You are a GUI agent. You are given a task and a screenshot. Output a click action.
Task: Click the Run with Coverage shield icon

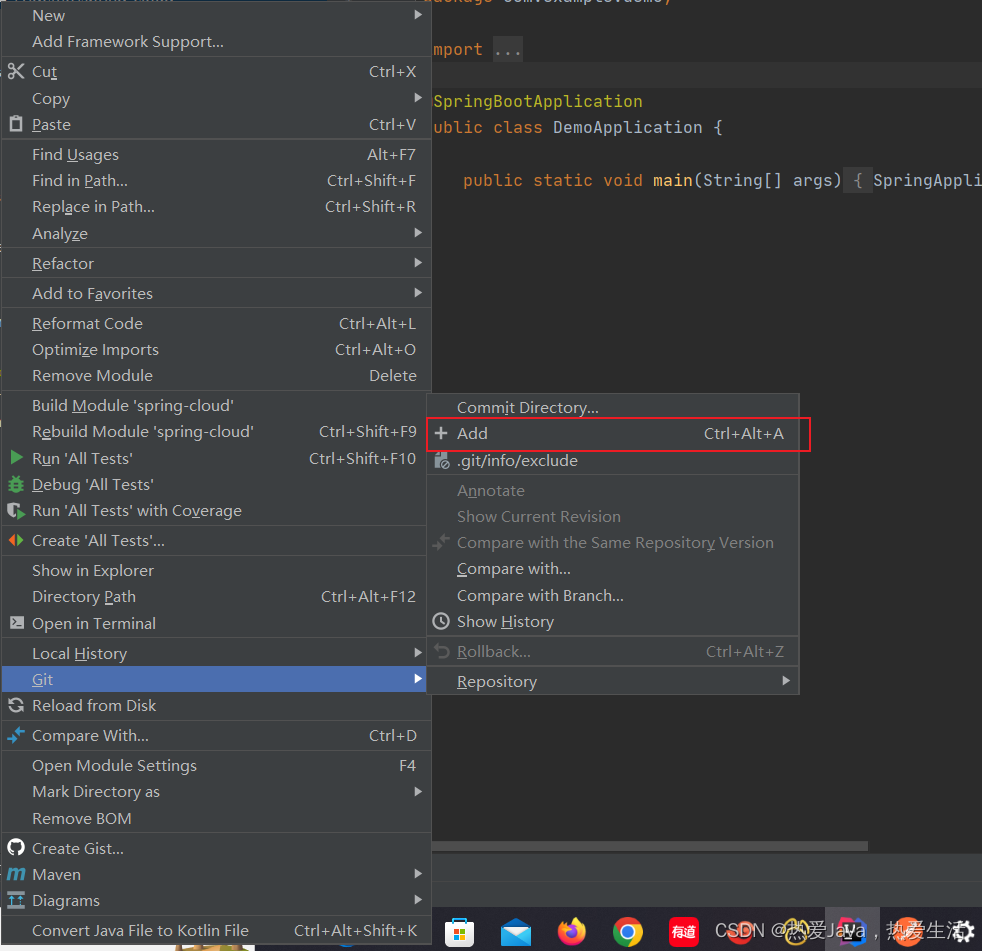[16, 510]
